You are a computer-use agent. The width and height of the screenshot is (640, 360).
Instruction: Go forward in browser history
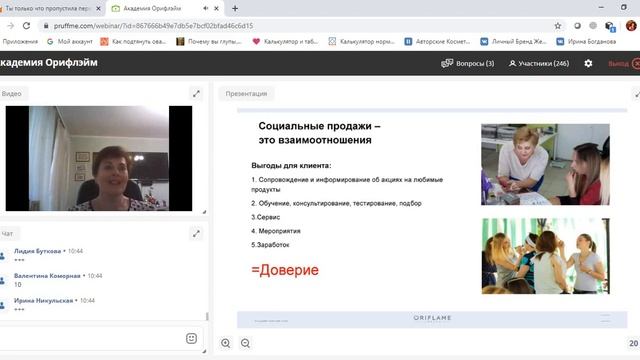(x=11, y=26)
